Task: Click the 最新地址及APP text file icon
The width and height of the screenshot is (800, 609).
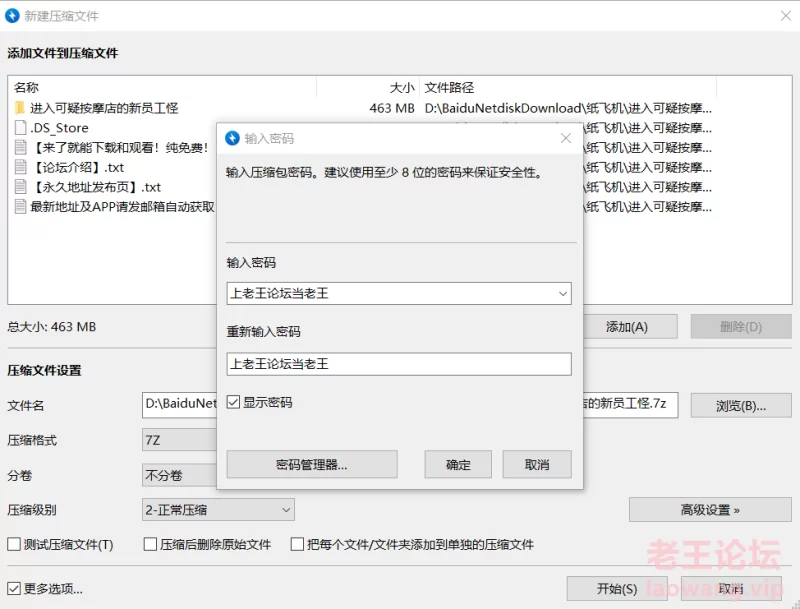Action: pyautogui.click(x=20, y=207)
